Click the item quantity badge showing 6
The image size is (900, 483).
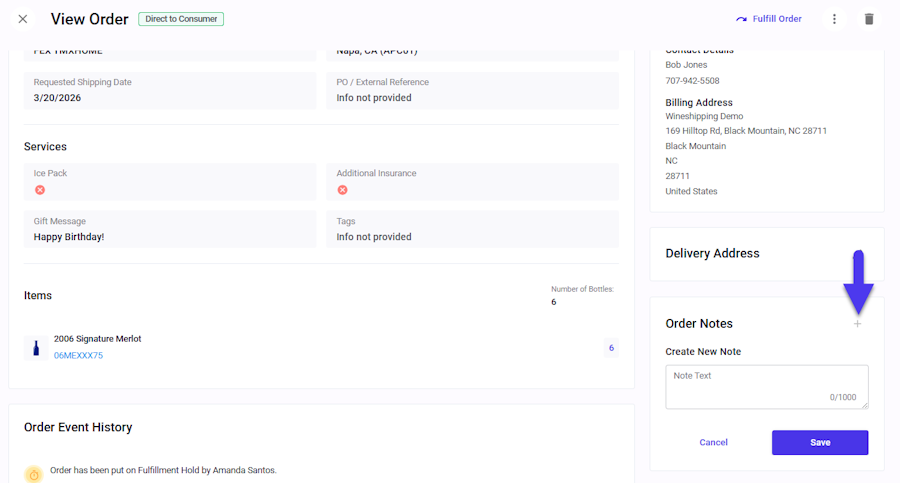click(x=610, y=348)
